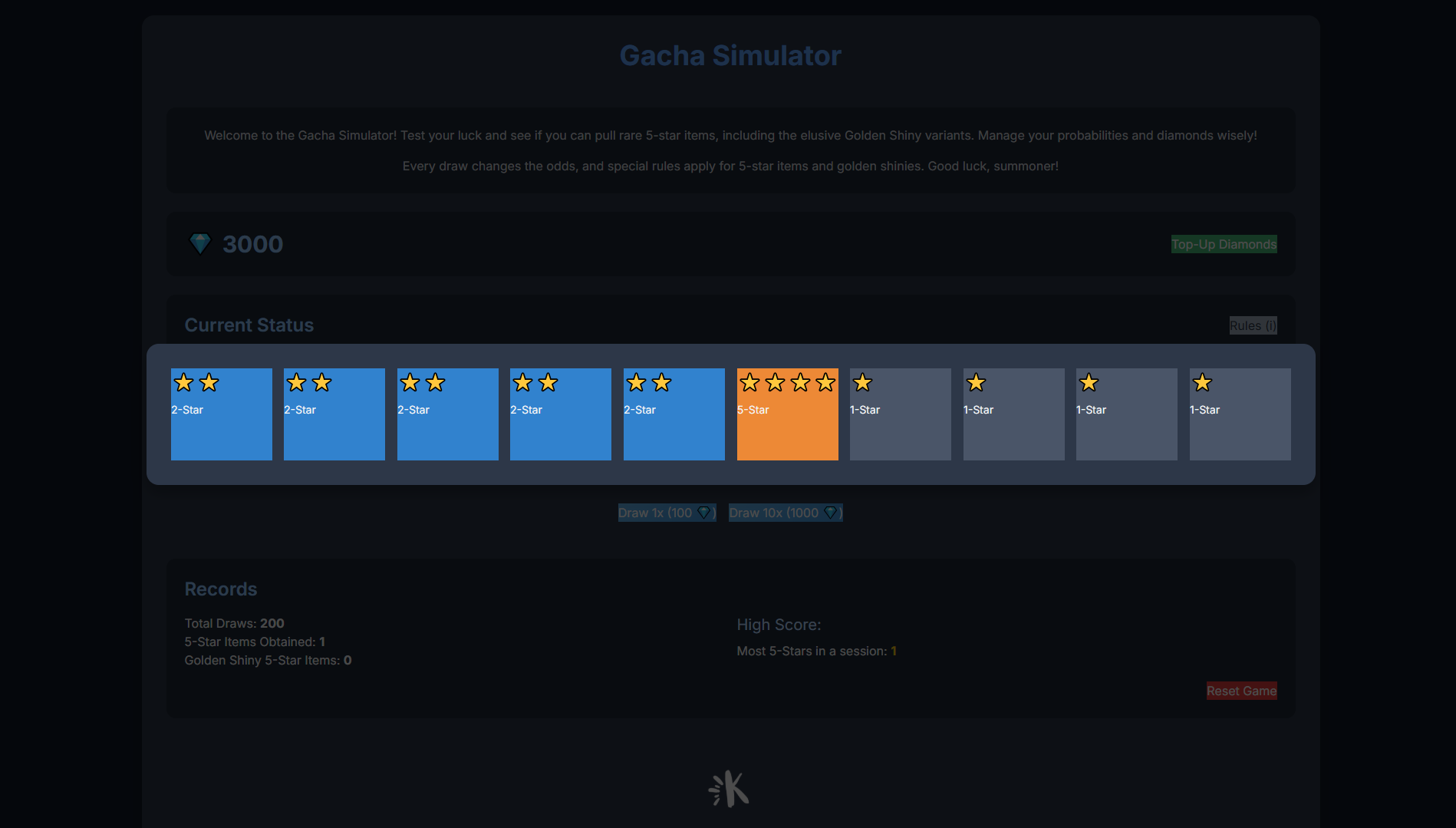The width and height of the screenshot is (1456, 828).
Task: Click the diamond icon in the Draw 10x button
Action: tap(830, 513)
